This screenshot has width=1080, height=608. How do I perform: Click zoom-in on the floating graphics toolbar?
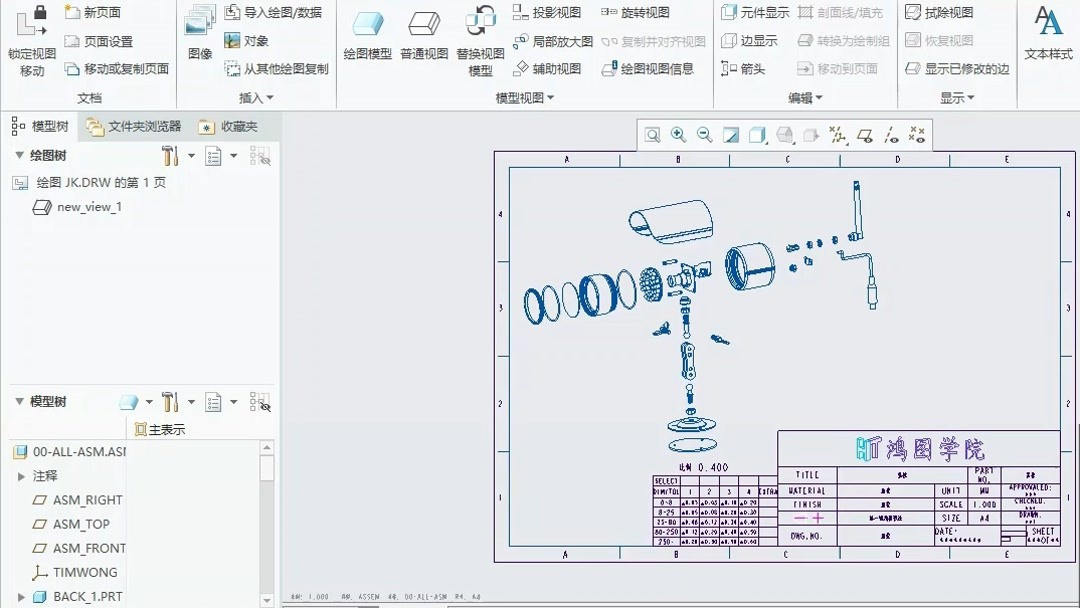pyautogui.click(x=678, y=133)
